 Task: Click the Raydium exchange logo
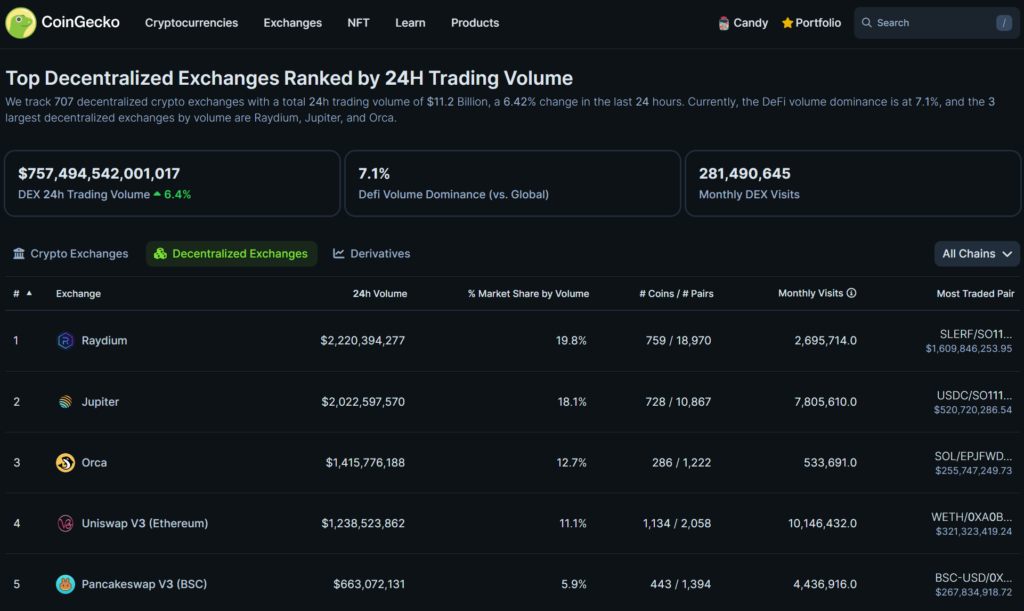coord(65,340)
